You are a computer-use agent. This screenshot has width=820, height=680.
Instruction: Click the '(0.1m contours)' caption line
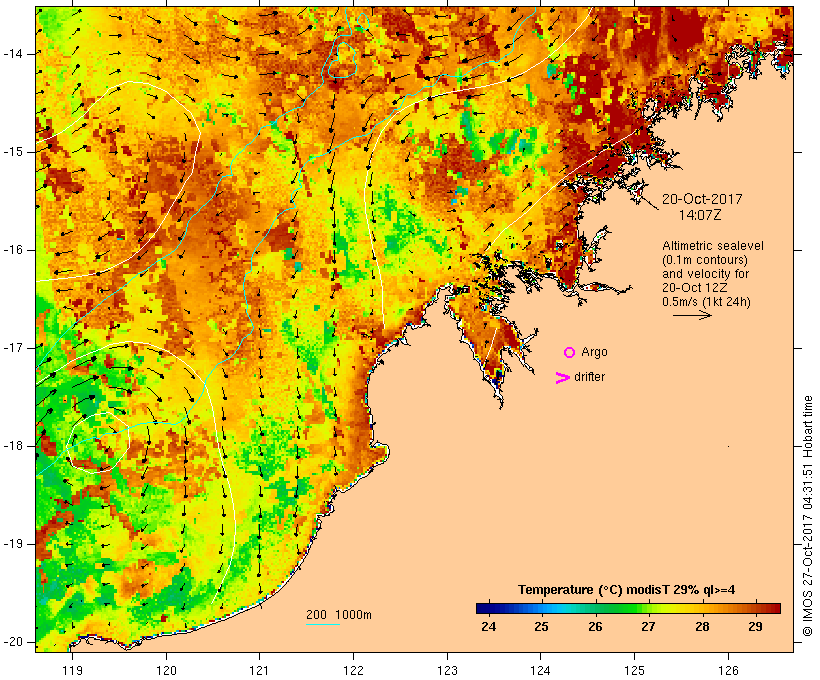pyautogui.click(x=704, y=260)
